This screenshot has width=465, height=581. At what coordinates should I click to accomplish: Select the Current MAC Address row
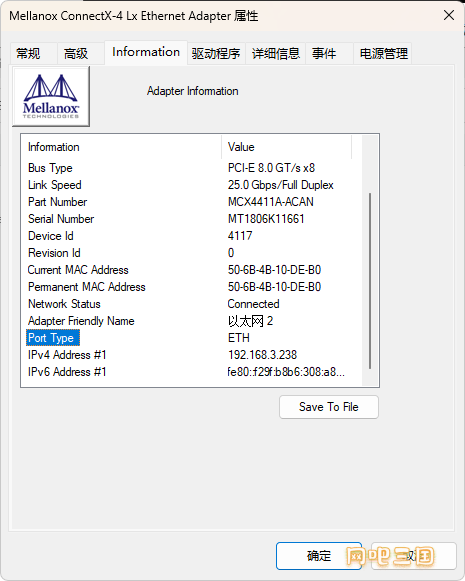click(191, 270)
